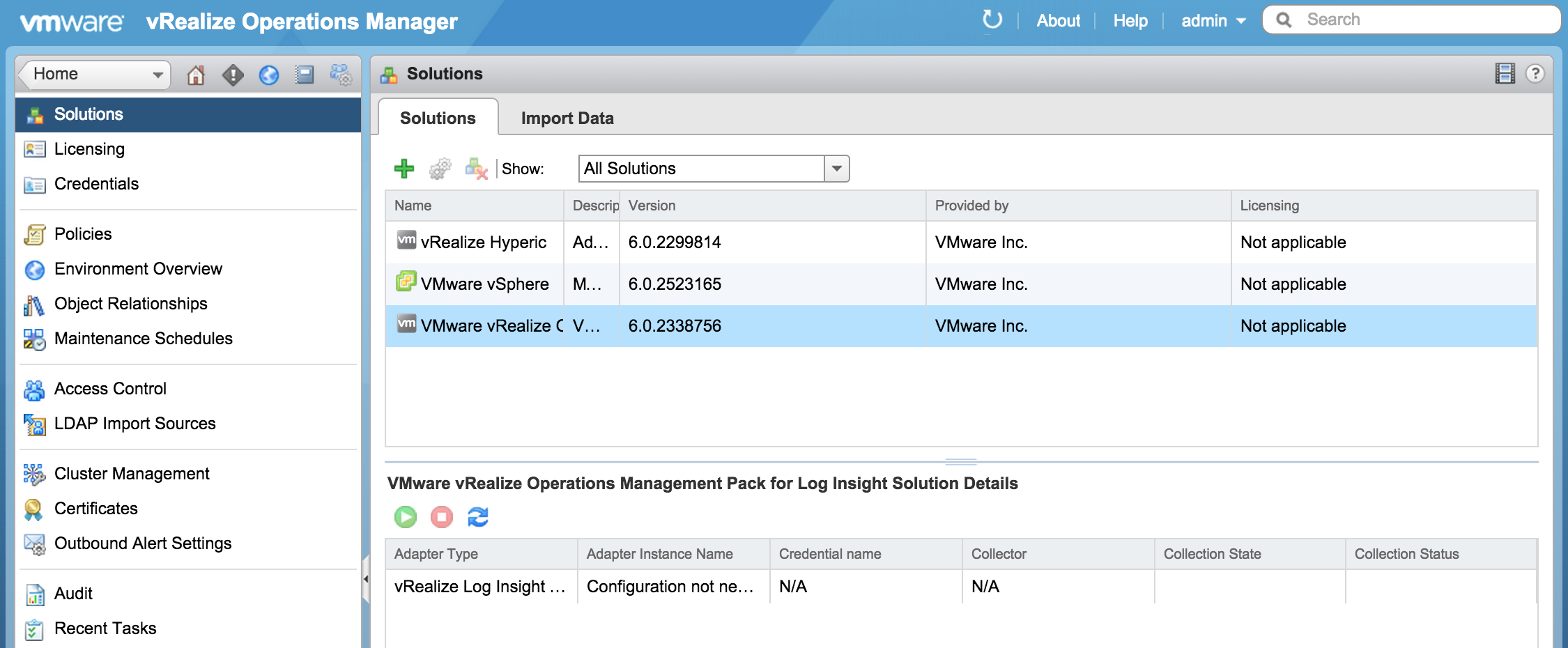
Task: Open the admin user dropdown menu
Action: 1213,21
